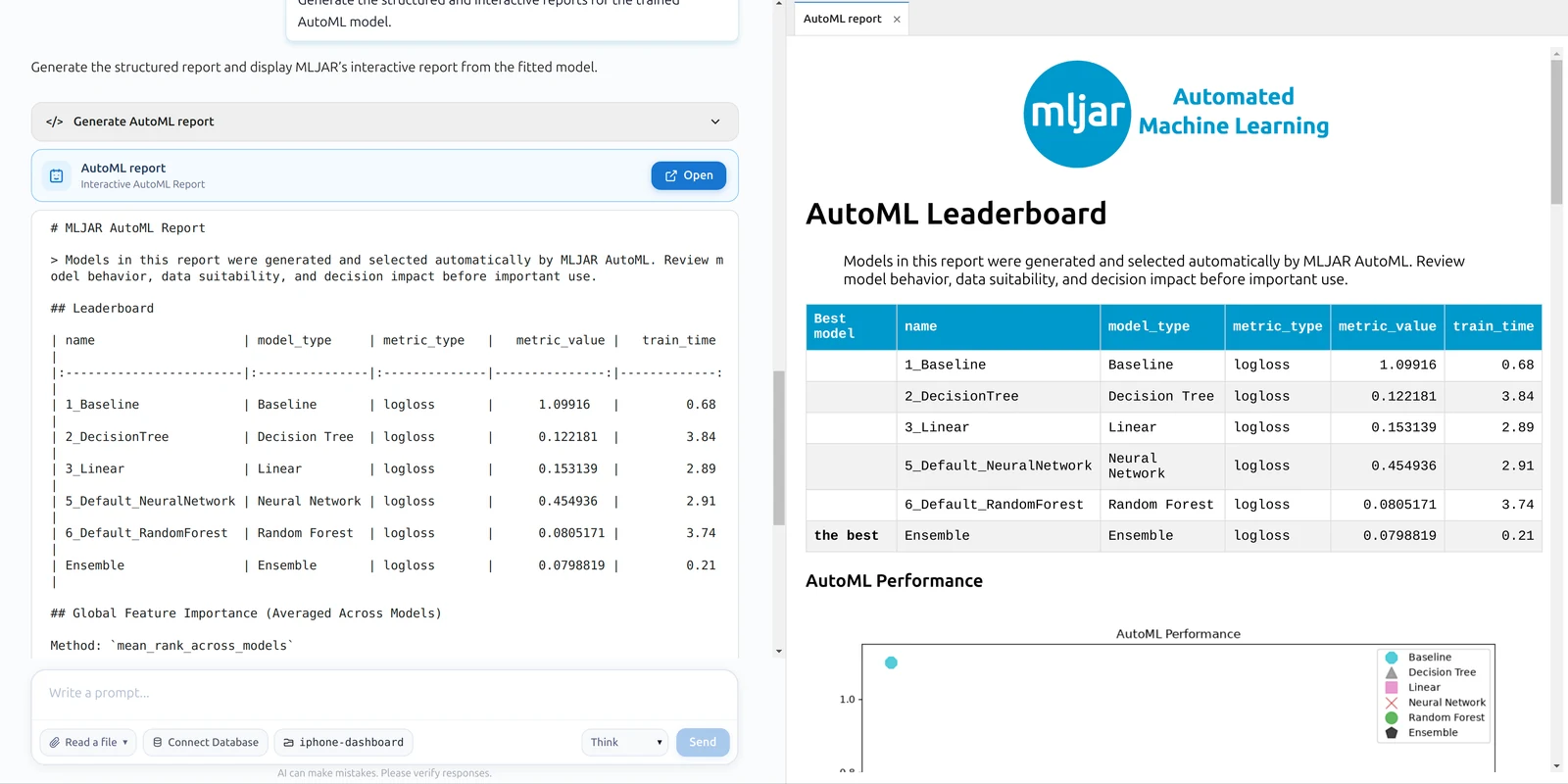Click metric value 0.0798819 in table

click(x=1399, y=536)
